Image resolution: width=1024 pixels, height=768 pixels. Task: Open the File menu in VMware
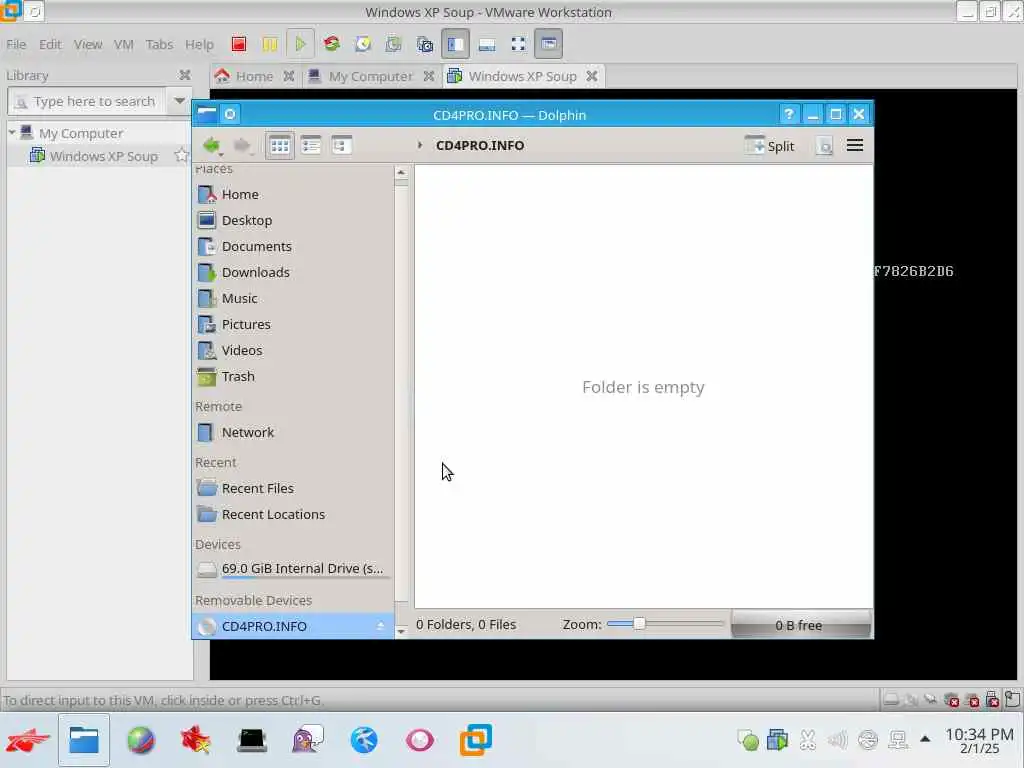point(16,44)
